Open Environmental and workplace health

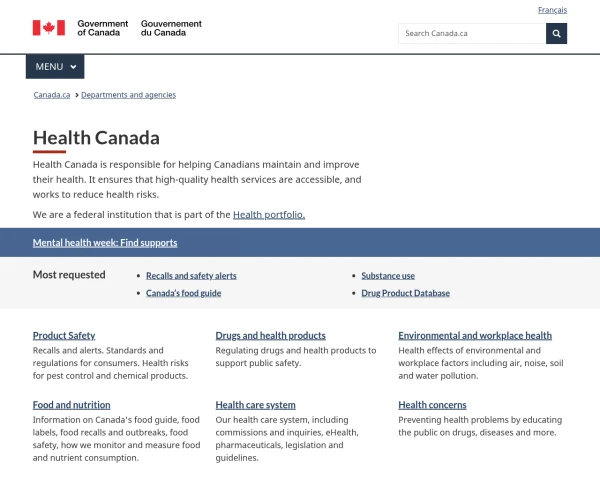[475, 336]
